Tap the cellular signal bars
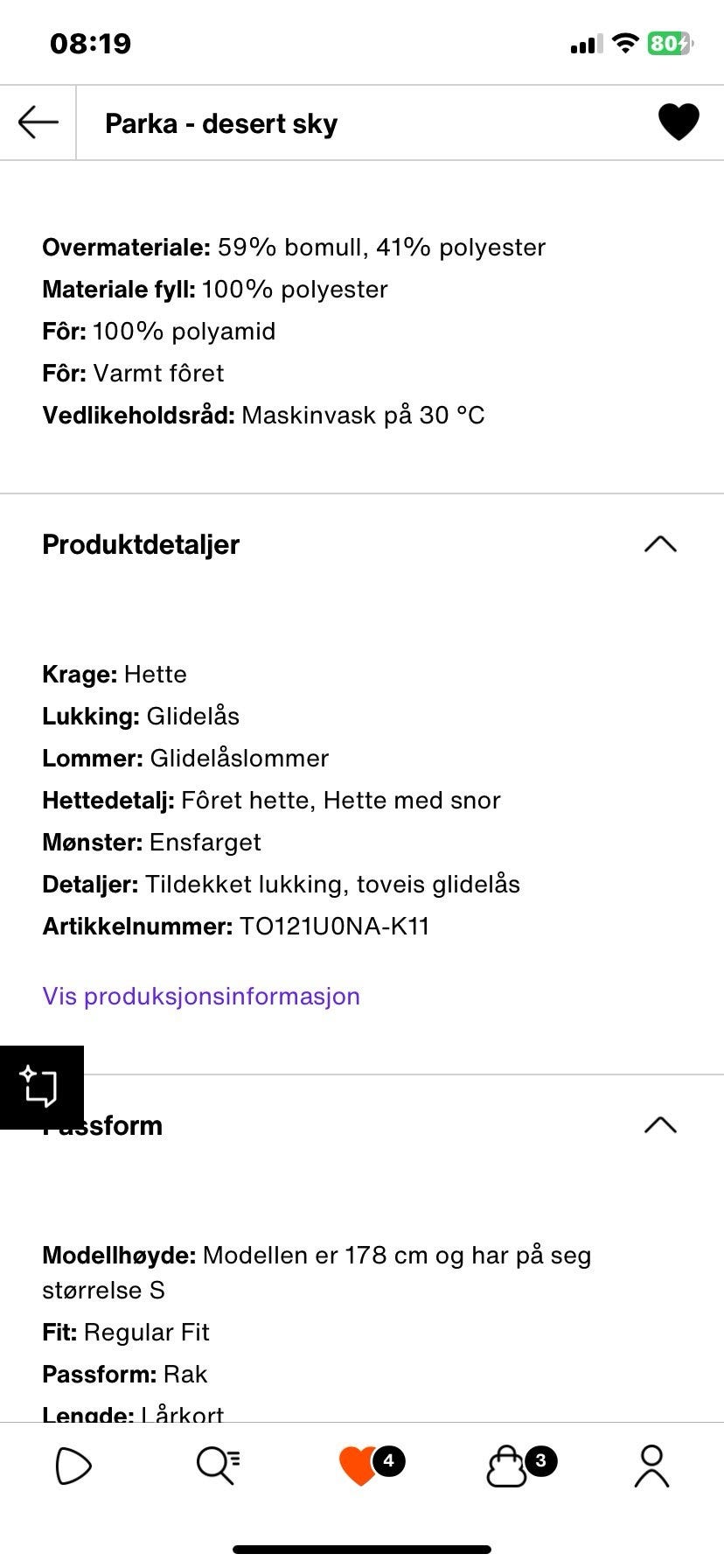The height and width of the screenshot is (1568, 724). click(x=586, y=44)
